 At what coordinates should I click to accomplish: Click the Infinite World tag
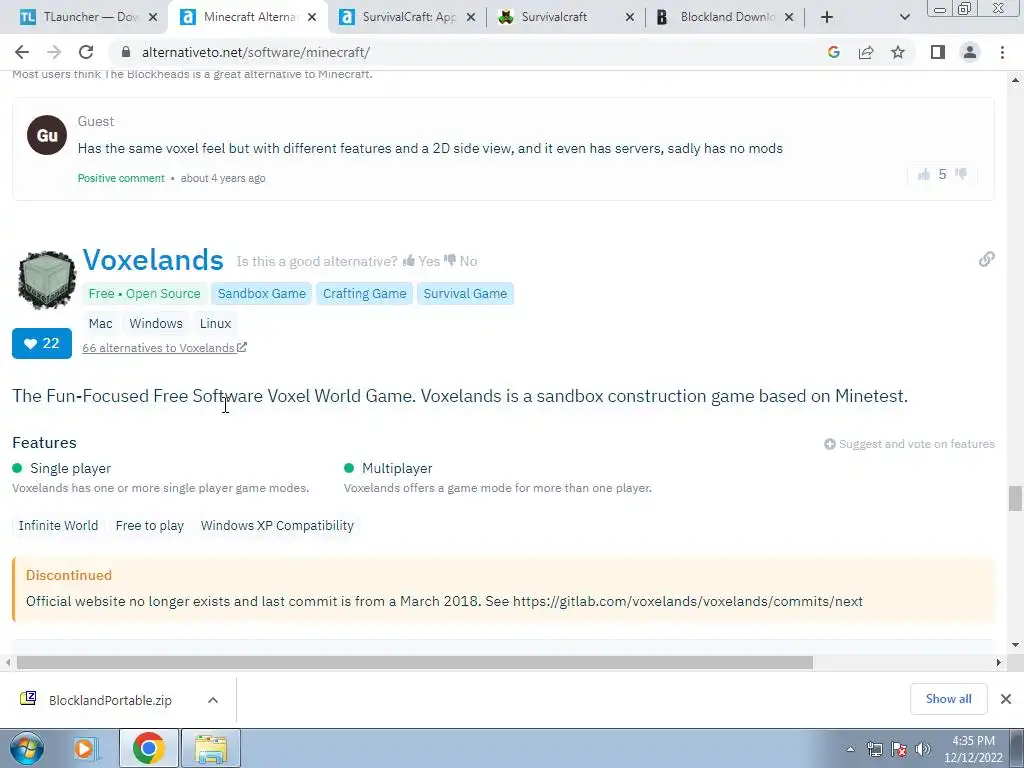(x=58, y=526)
